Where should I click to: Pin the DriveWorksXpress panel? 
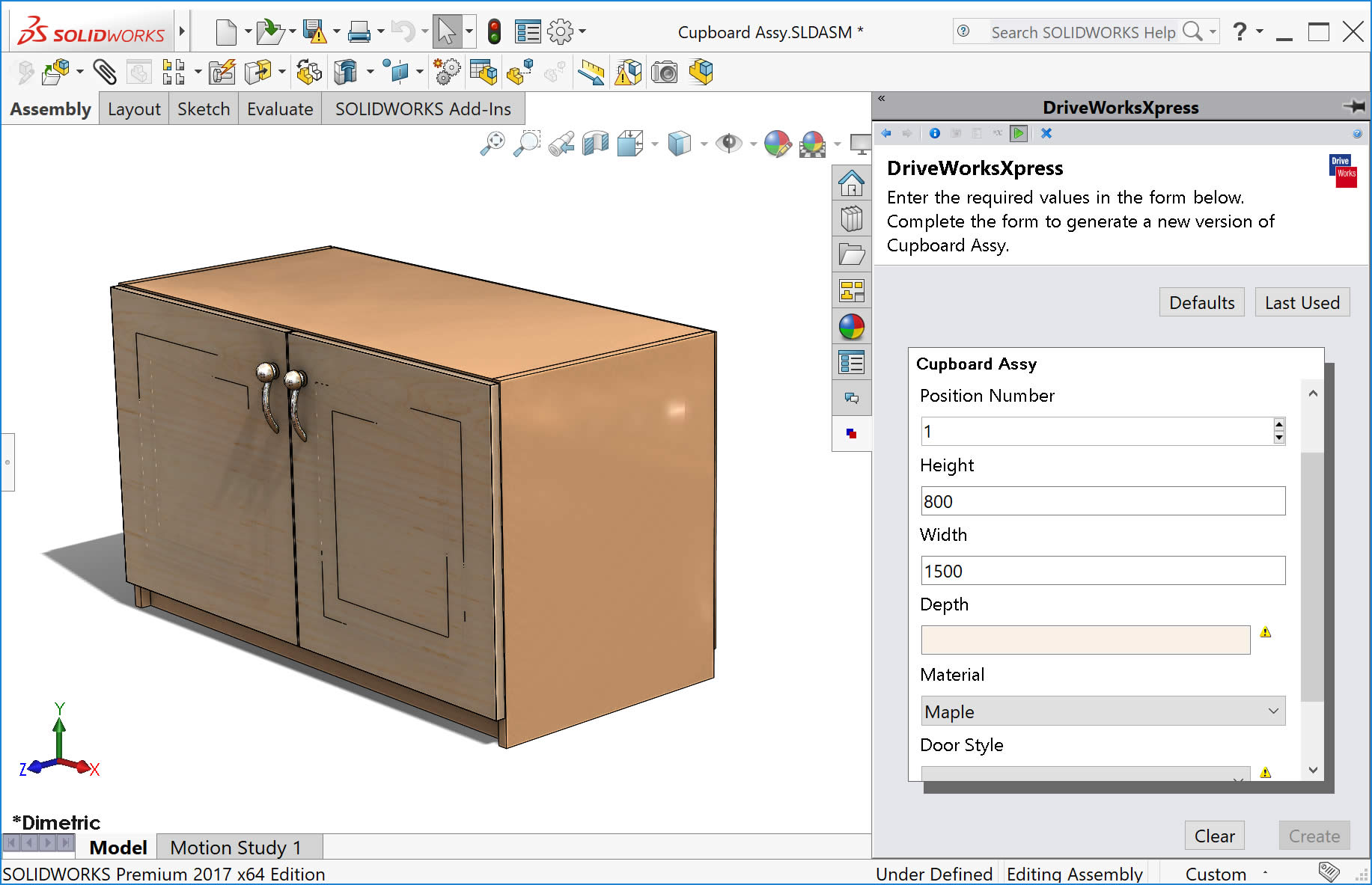[x=1353, y=107]
